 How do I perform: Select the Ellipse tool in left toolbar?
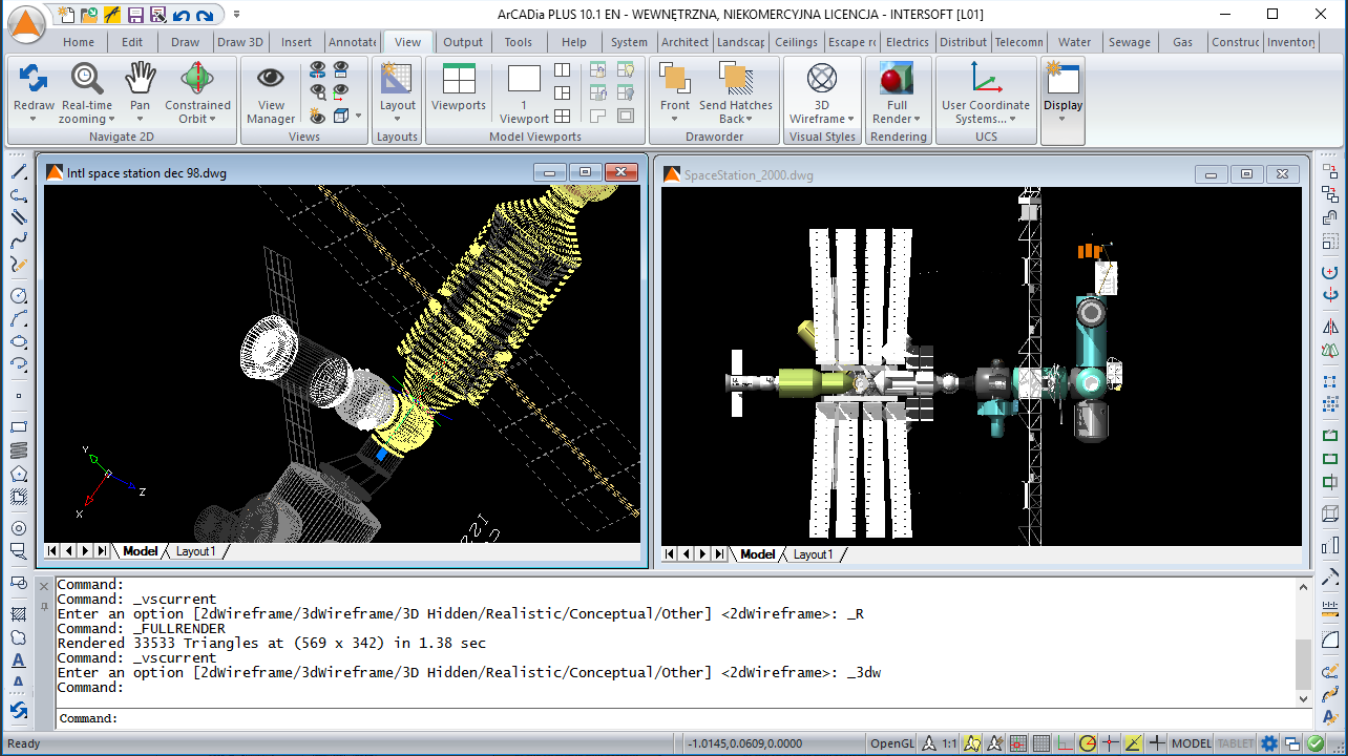18,342
